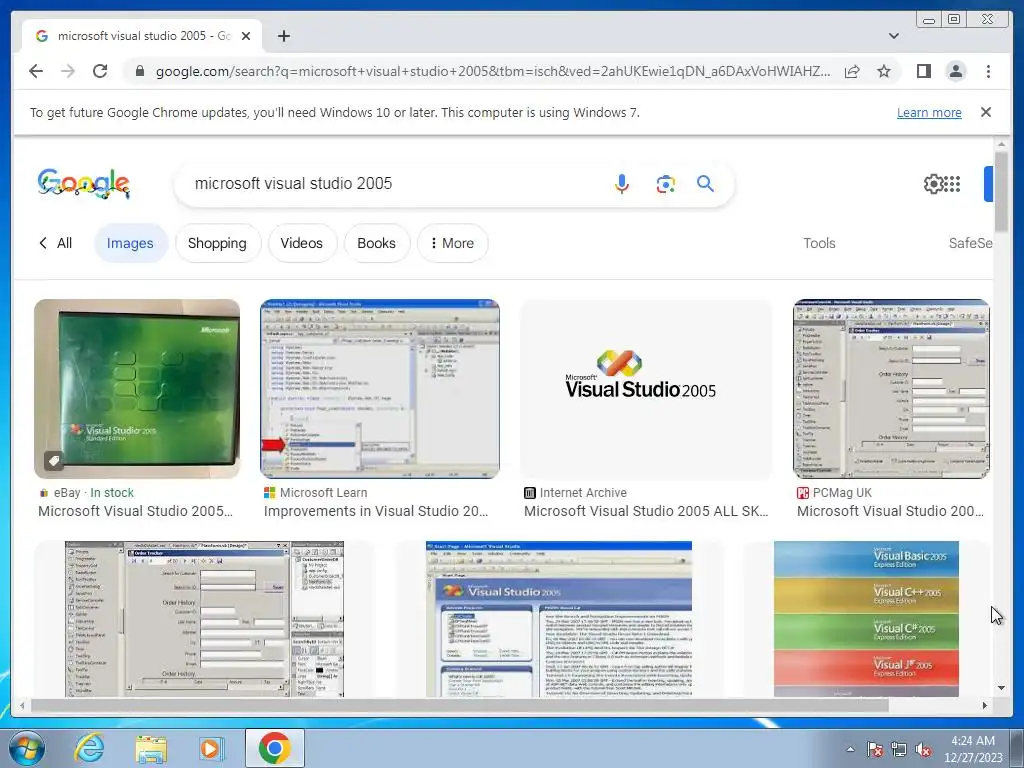
Task: Go back to the previous page
Action: [36, 71]
